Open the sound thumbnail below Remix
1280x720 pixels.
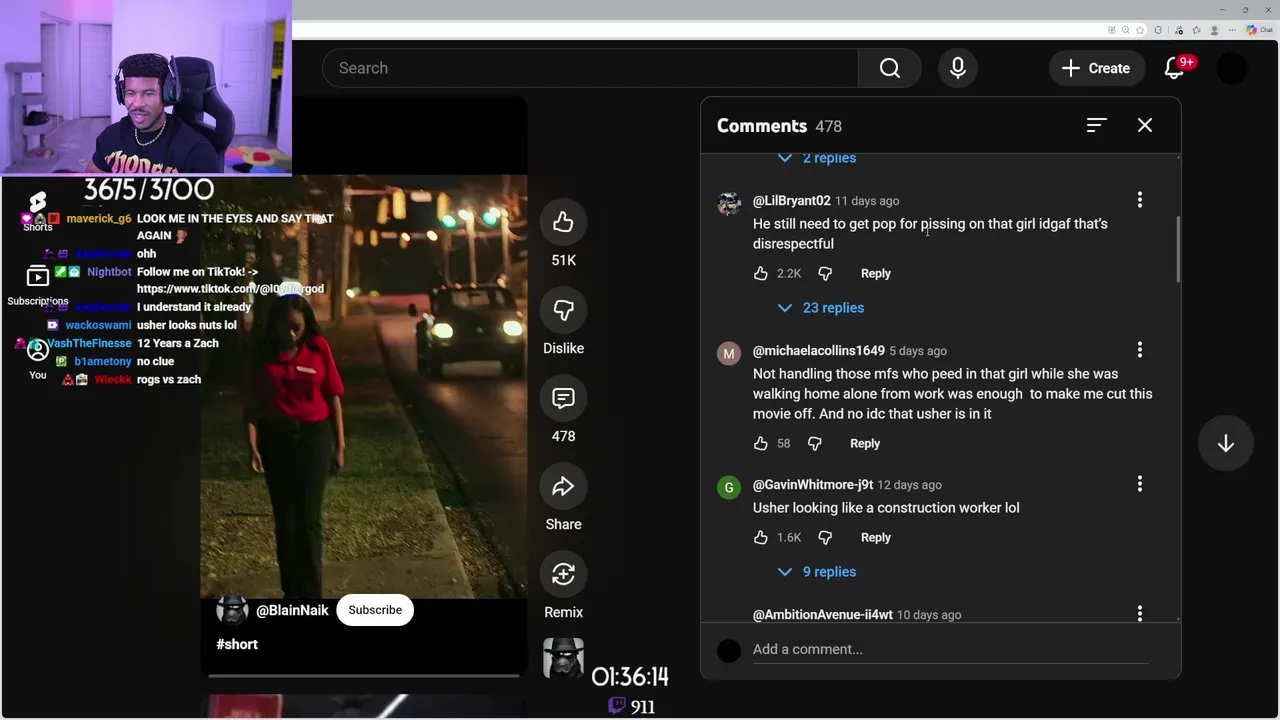click(x=563, y=658)
